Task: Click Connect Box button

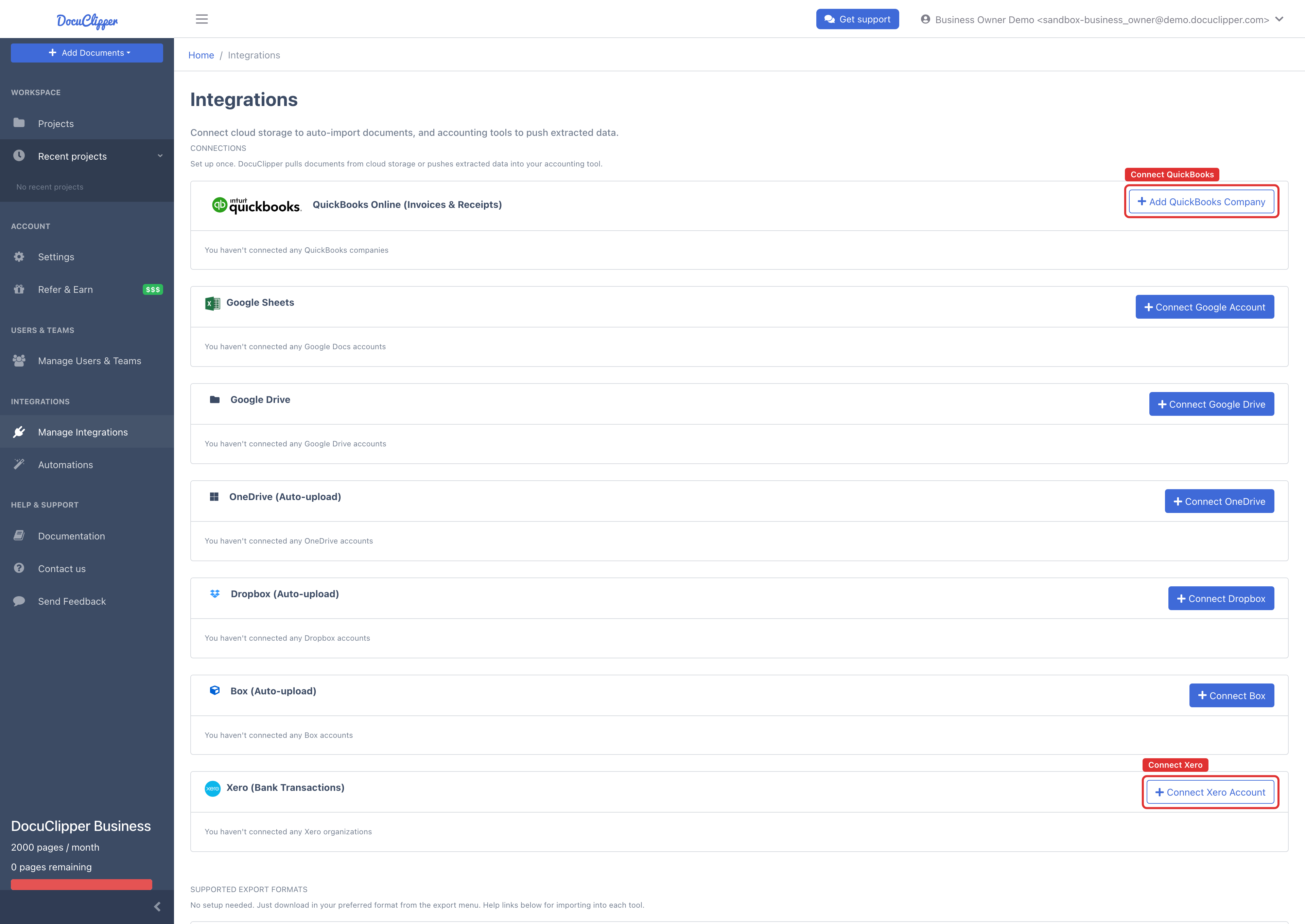Action: 1232,695
